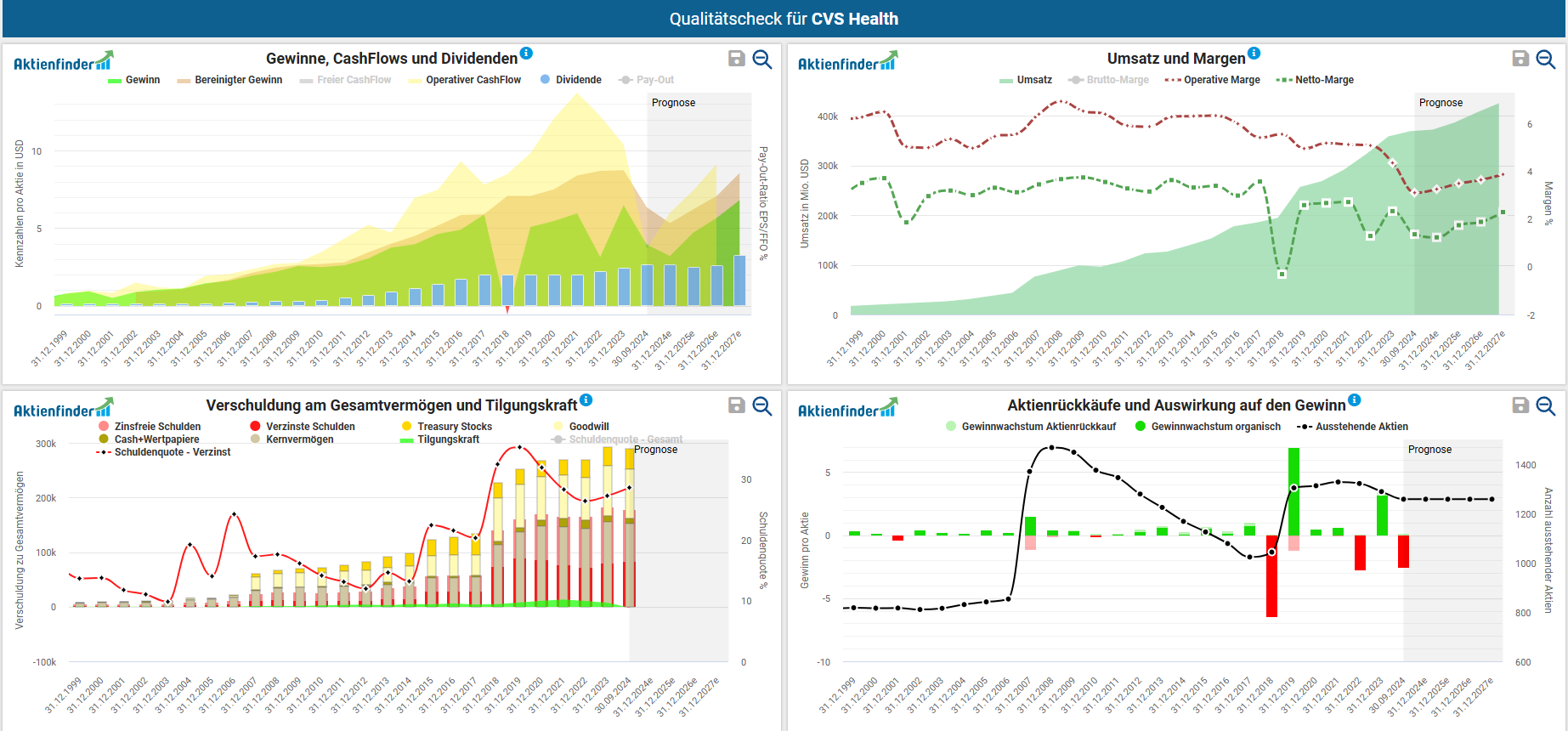Click magnifier icon on Aktienrückkäufe chart
Screen dimensions: 1568x731
pyautogui.click(x=1546, y=405)
